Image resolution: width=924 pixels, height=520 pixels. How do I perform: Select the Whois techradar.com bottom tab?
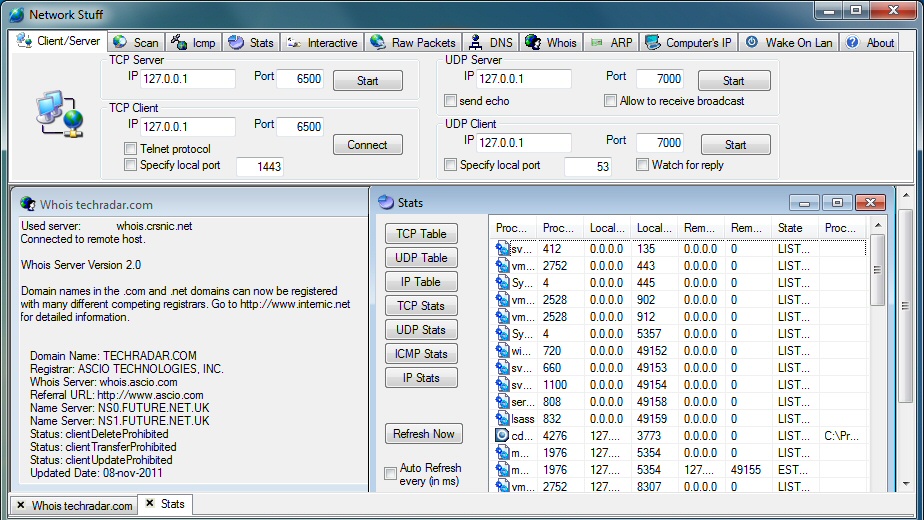click(x=75, y=506)
